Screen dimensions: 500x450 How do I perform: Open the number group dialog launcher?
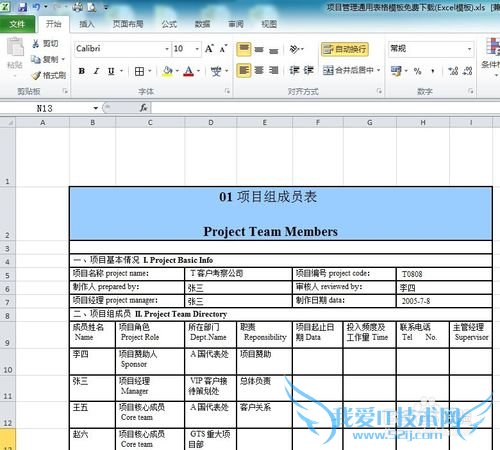click(471, 91)
